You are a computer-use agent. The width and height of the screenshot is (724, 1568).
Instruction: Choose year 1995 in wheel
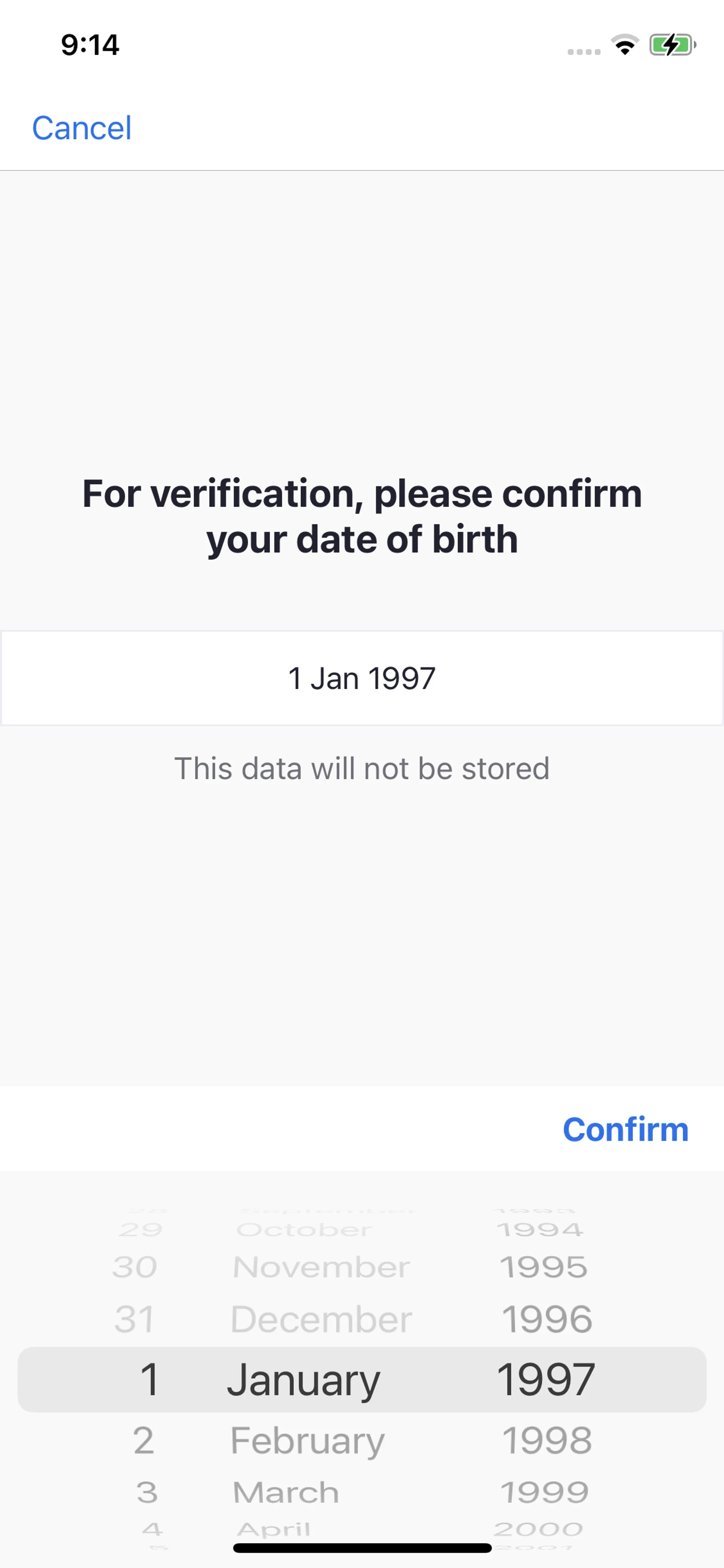544,1267
